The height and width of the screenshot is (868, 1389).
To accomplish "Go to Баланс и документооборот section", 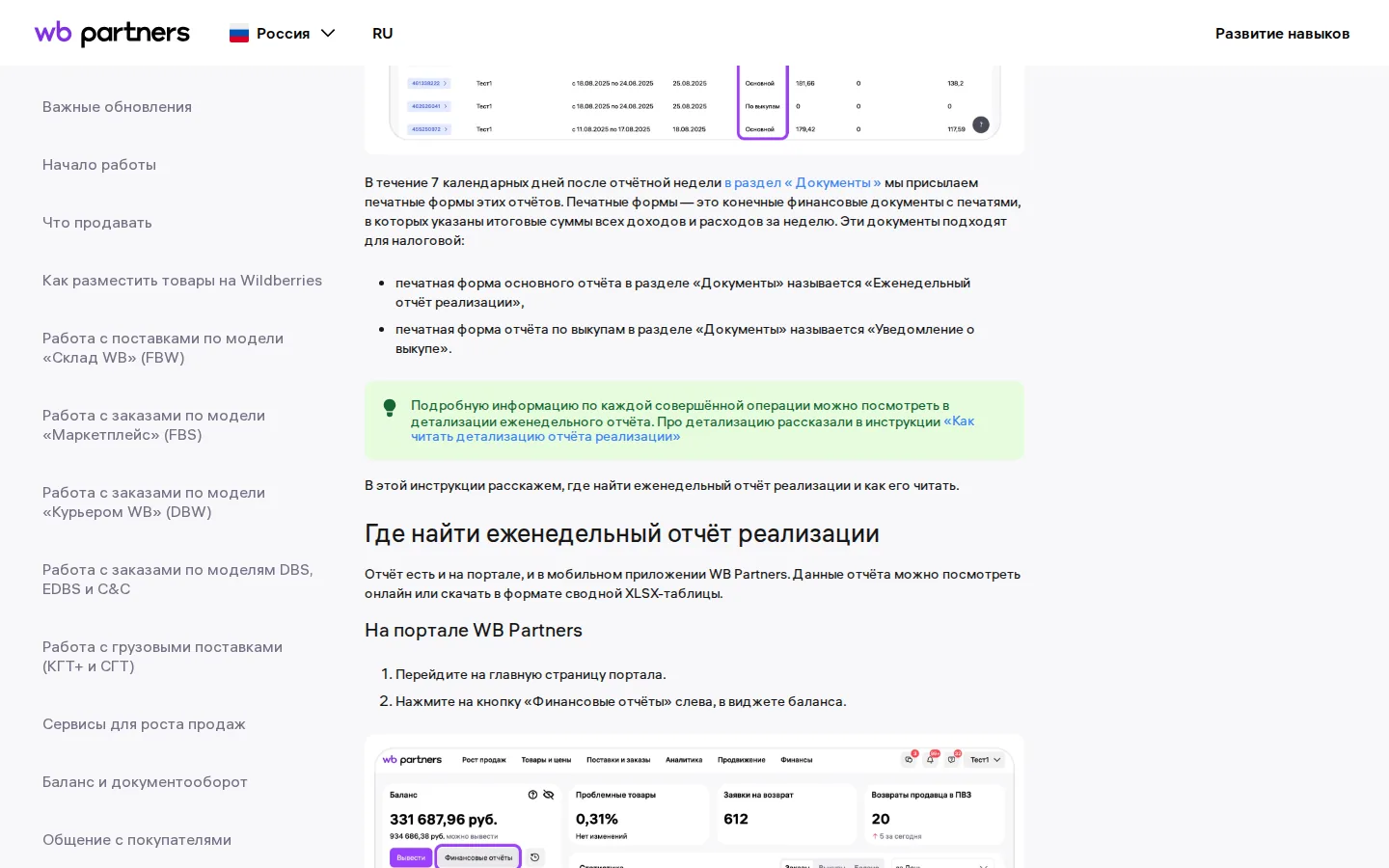I will (145, 782).
